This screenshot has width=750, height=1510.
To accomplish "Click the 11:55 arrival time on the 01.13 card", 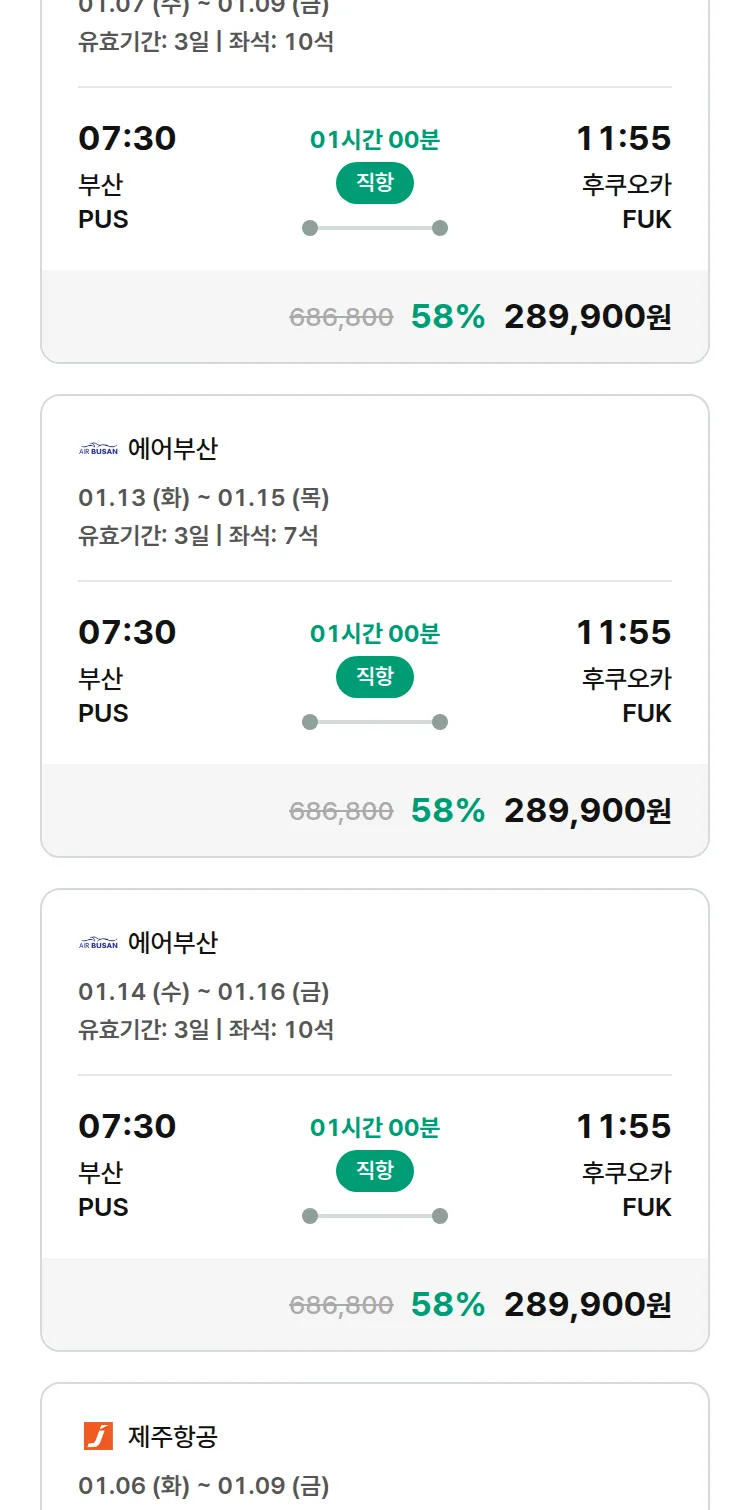I will (623, 632).
